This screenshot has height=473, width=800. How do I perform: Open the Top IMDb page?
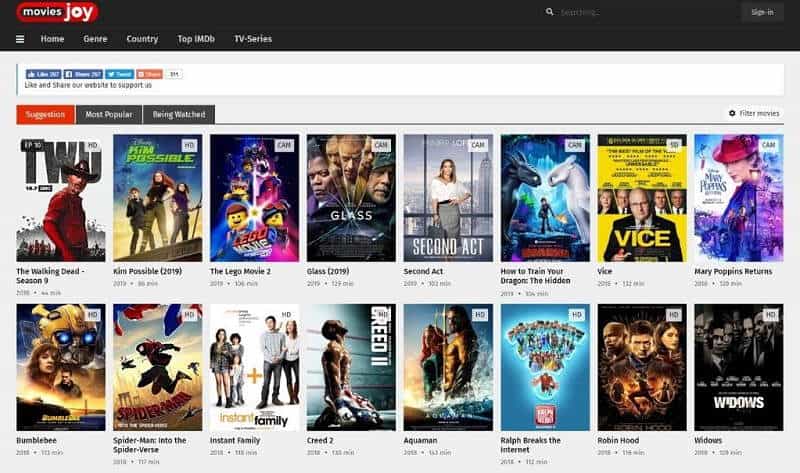click(196, 39)
